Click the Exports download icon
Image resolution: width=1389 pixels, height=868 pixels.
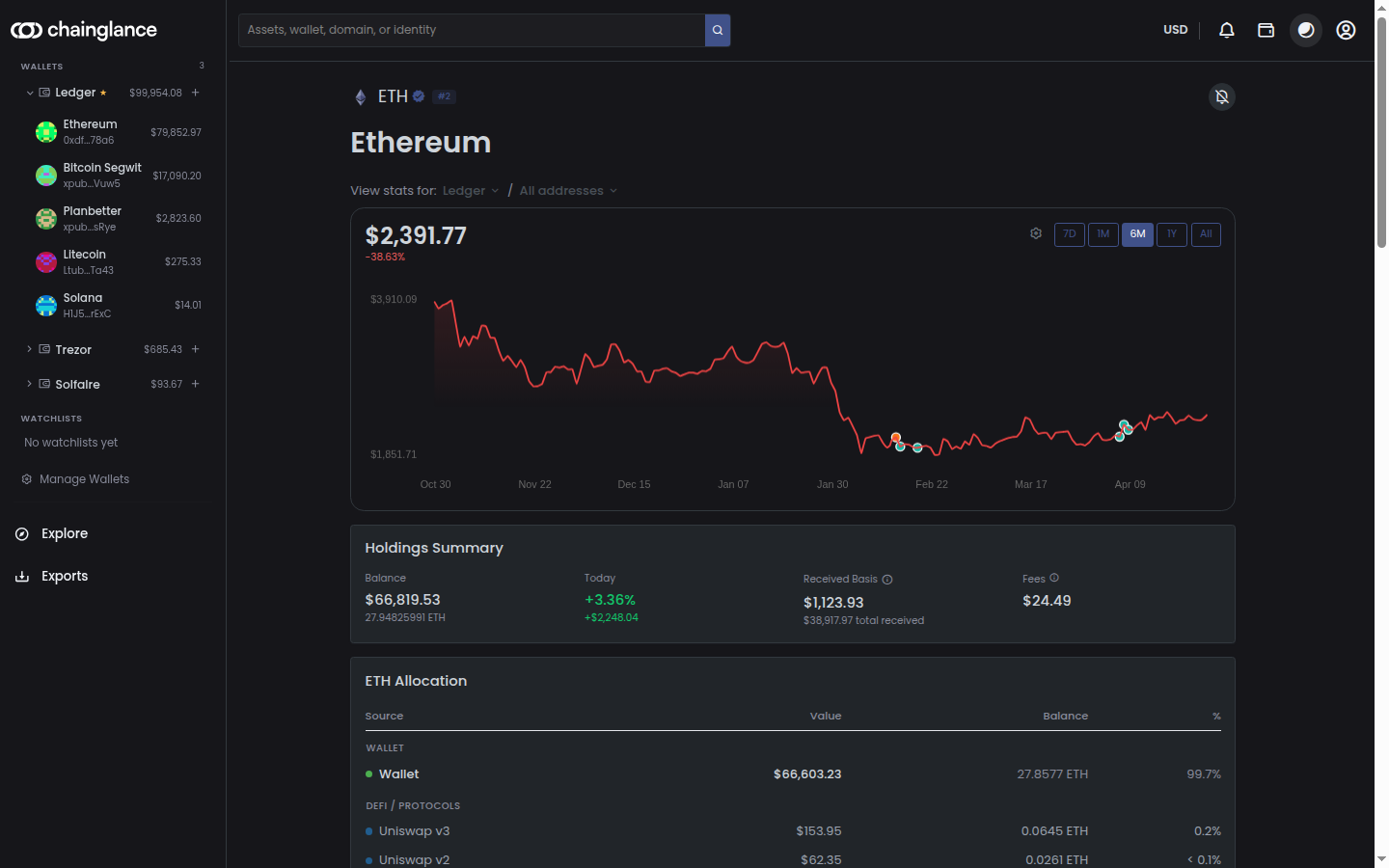[x=22, y=576]
